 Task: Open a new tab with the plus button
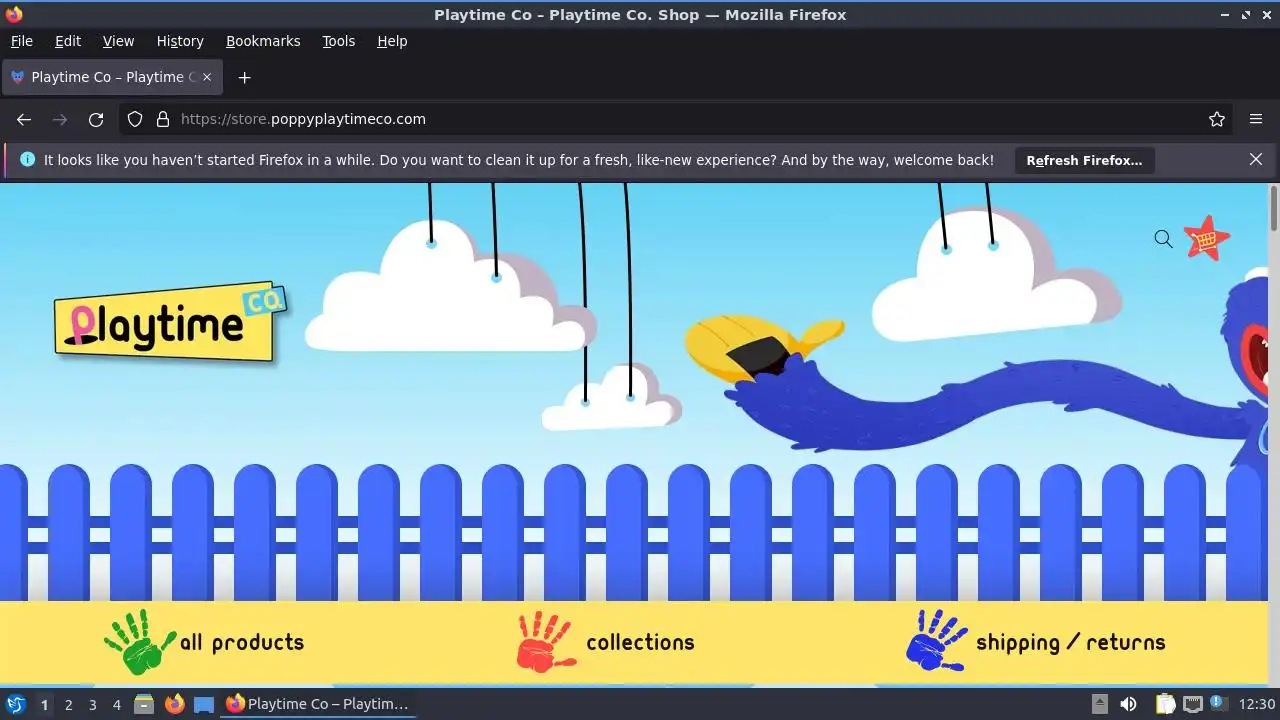click(244, 77)
